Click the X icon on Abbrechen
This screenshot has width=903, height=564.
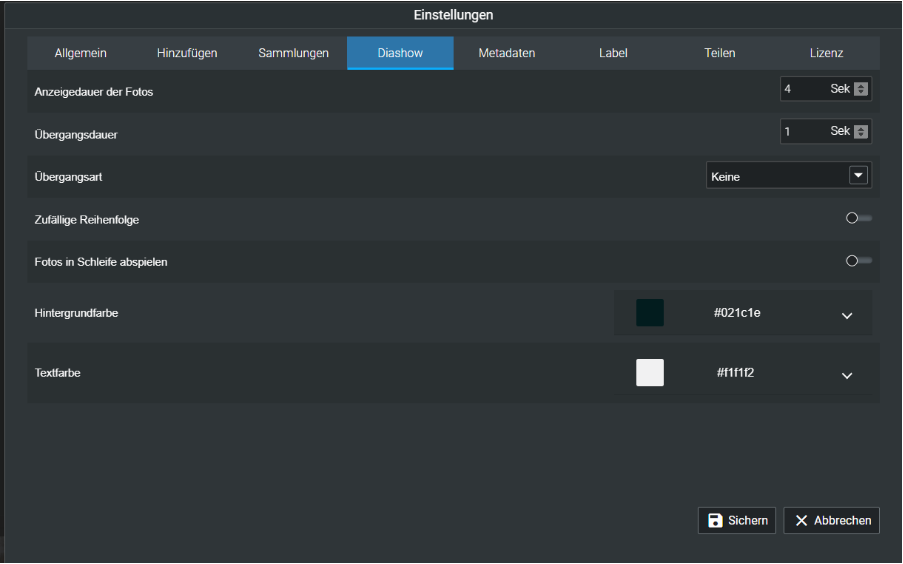click(801, 520)
